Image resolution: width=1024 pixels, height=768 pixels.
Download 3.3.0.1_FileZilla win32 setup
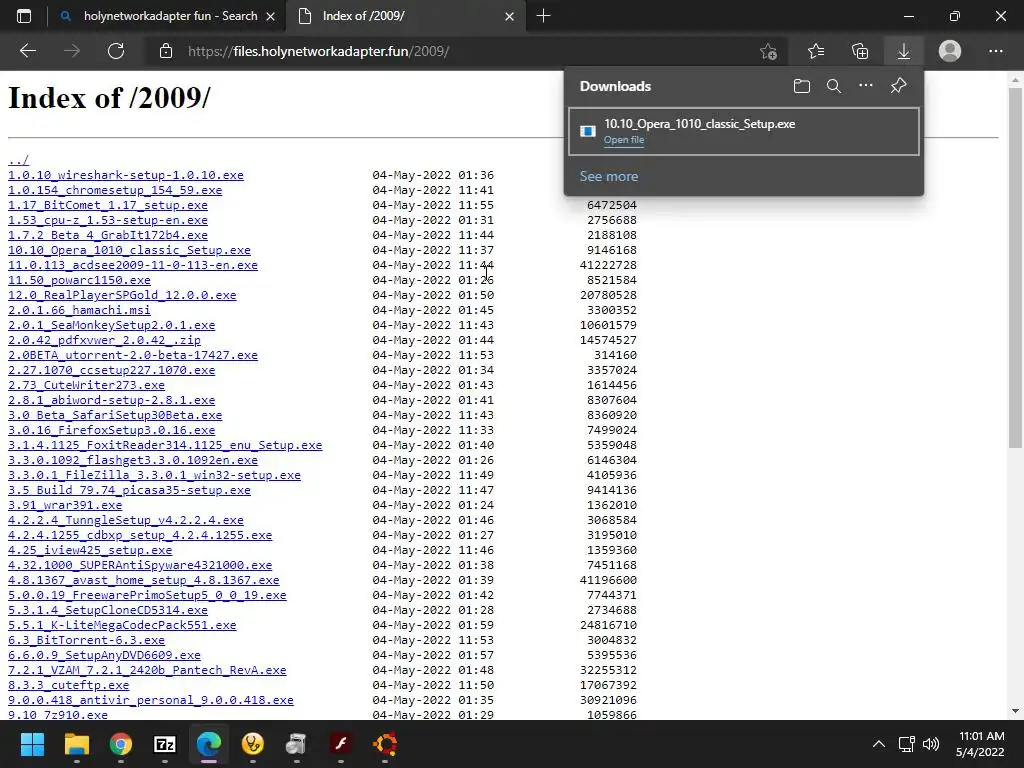(154, 475)
